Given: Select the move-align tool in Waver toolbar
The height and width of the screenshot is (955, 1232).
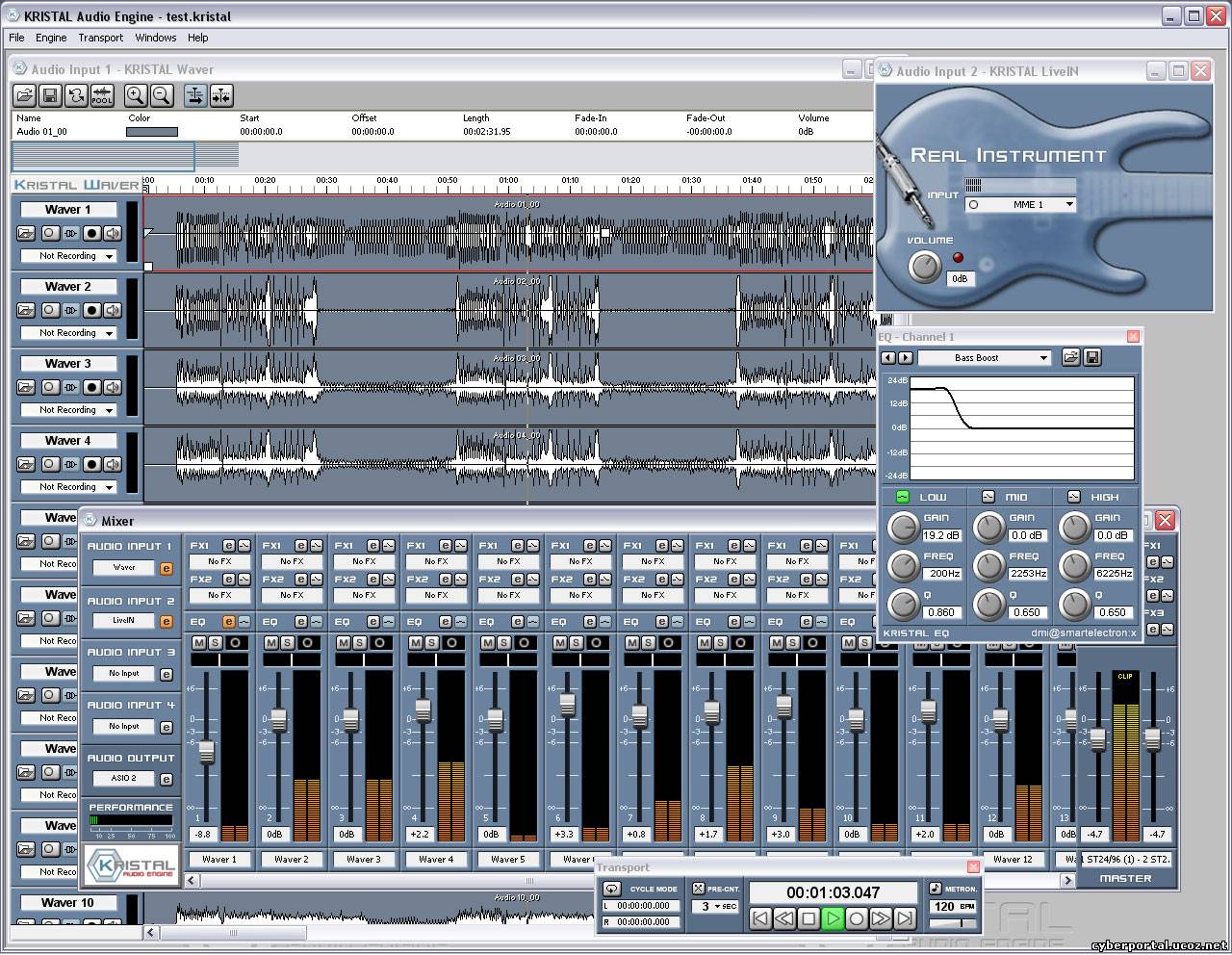Looking at the screenshot, I should click(195, 95).
